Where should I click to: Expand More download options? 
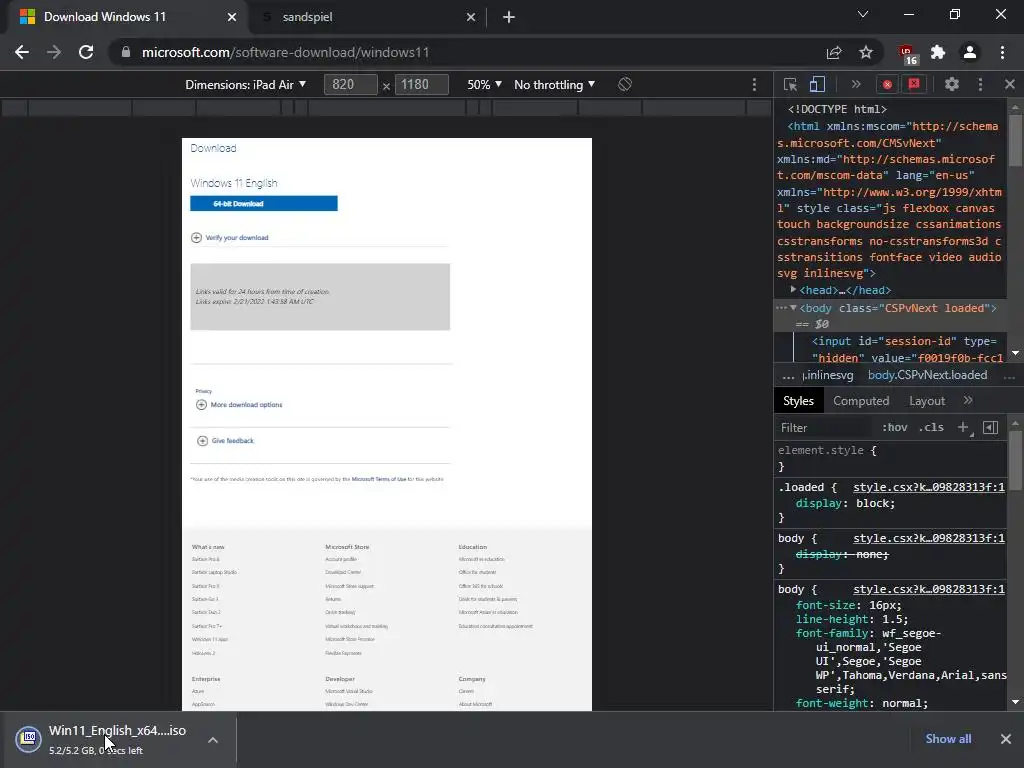click(240, 405)
